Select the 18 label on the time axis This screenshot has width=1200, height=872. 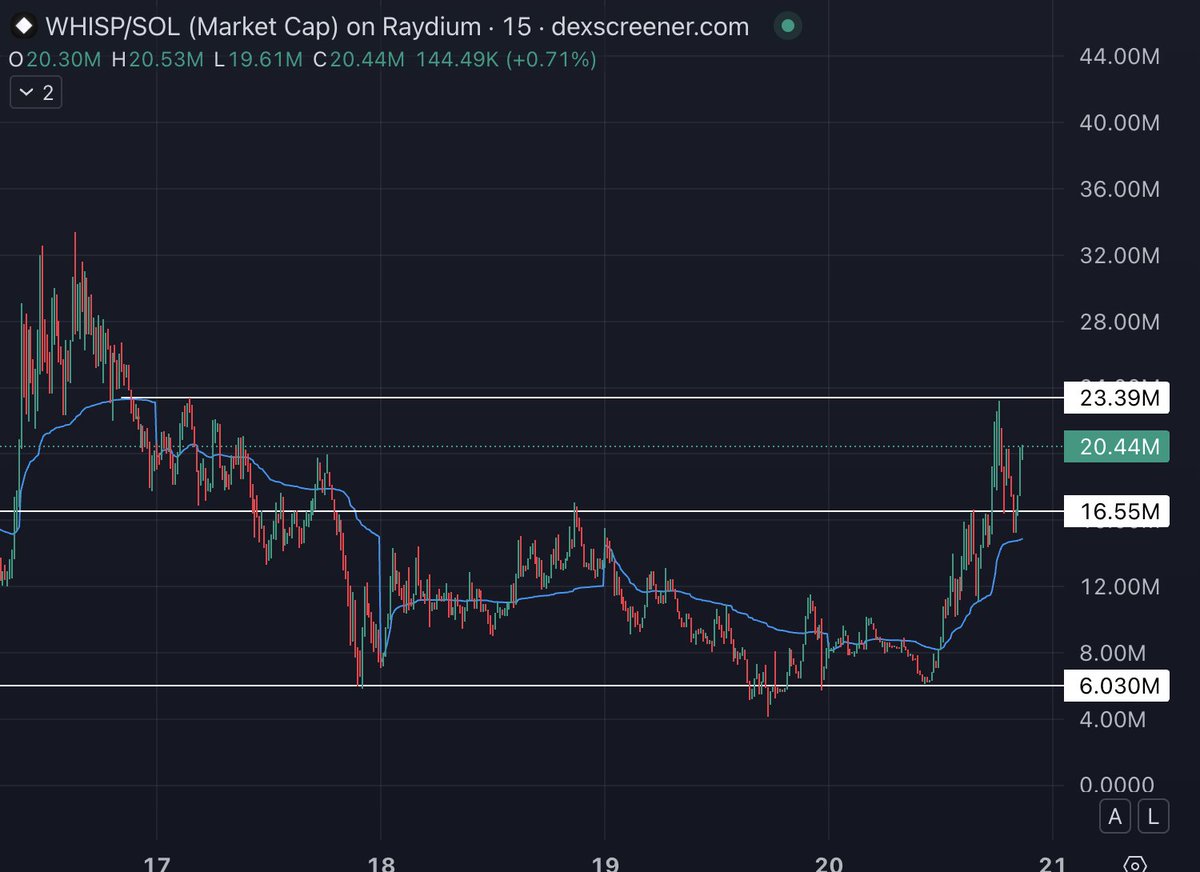[381, 862]
